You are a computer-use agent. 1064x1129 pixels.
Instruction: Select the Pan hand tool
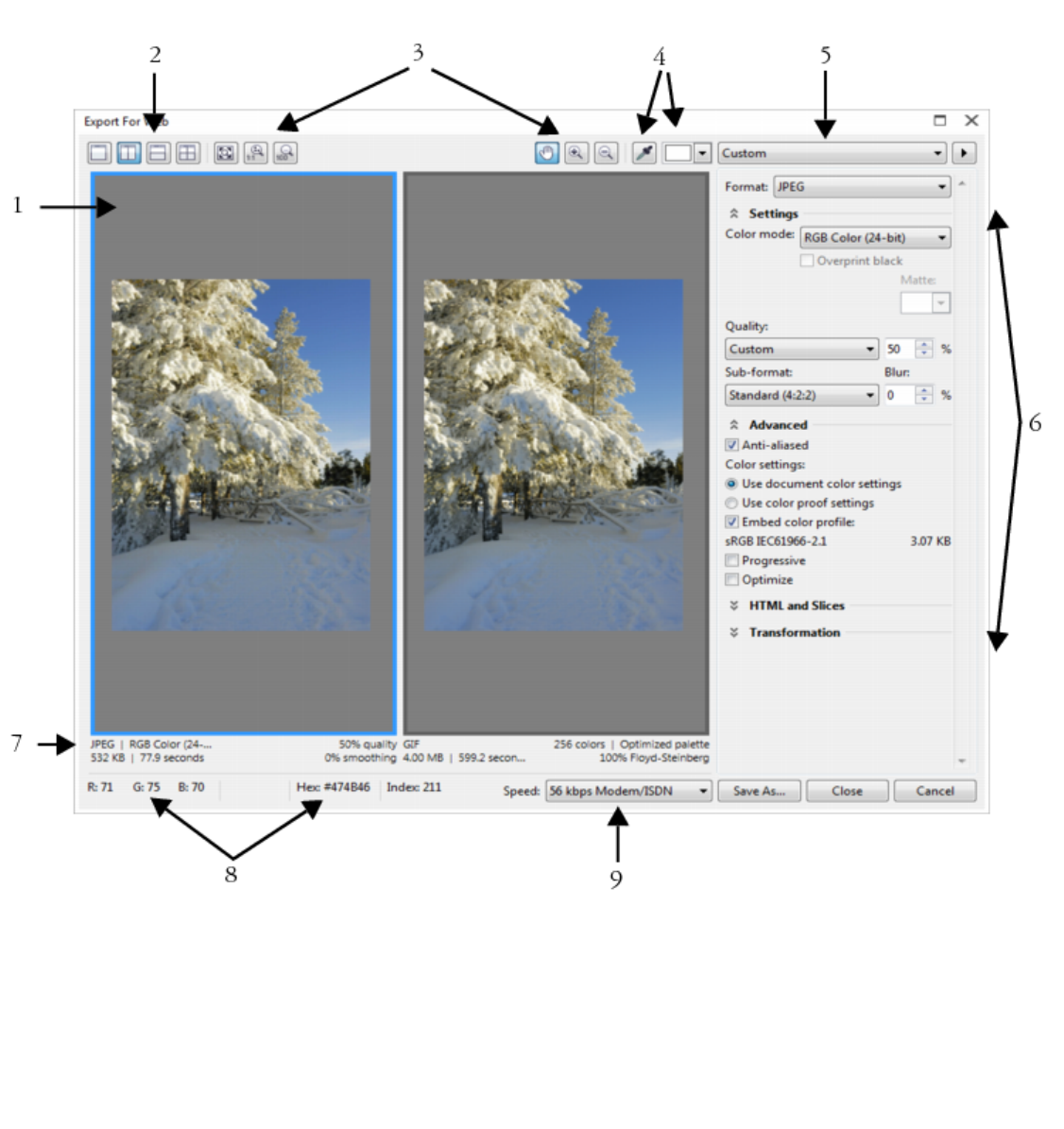click(x=547, y=153)
